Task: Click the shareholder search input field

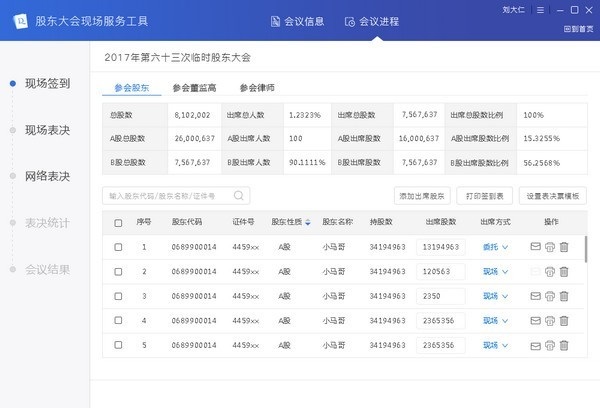Action: point(176,196)
